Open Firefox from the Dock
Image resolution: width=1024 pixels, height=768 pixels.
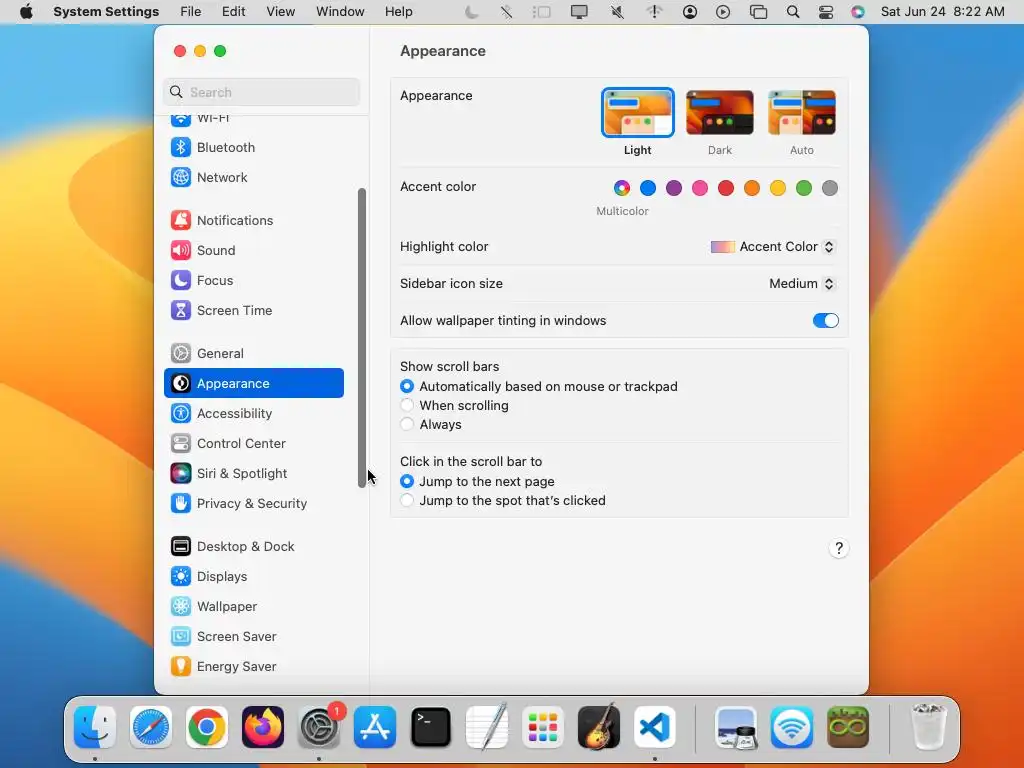(263, 728)
